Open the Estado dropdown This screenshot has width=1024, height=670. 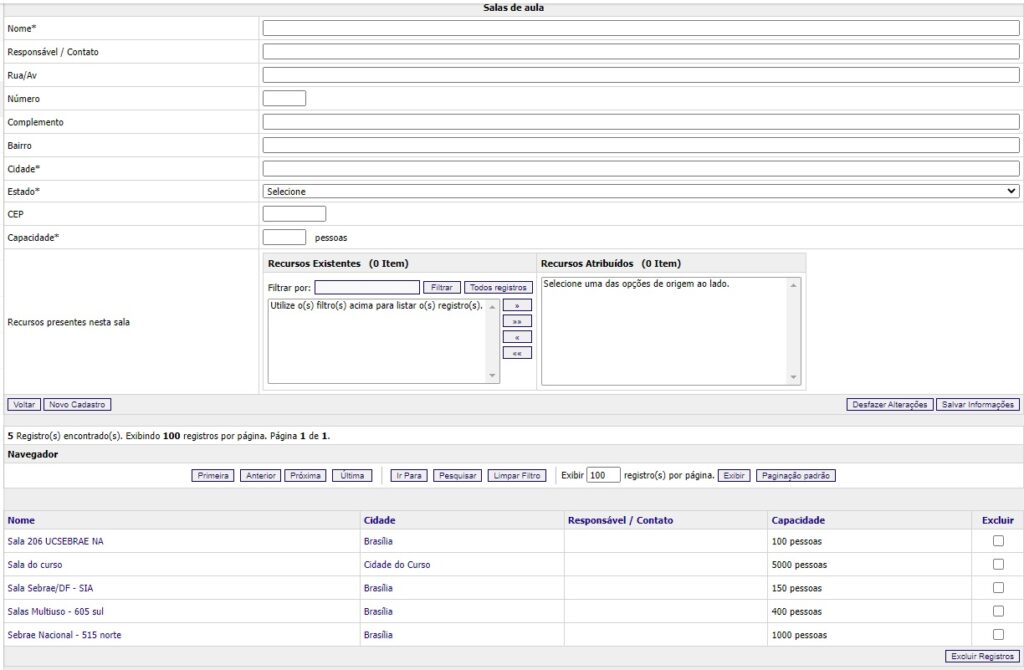(x=640, y=191)
